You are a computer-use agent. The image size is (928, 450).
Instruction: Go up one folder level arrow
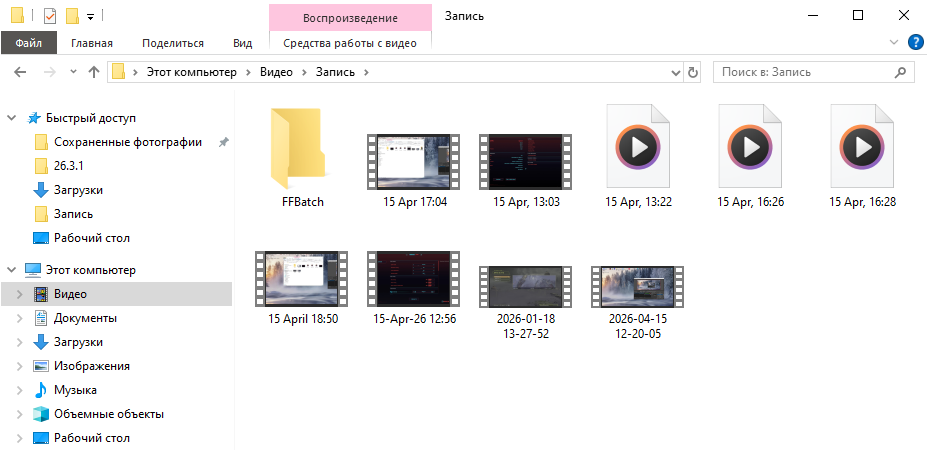coord(94,72)
